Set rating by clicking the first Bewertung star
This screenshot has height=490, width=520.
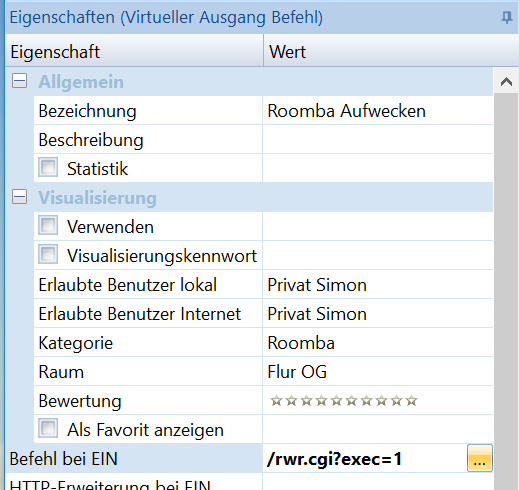click(276, 400)
